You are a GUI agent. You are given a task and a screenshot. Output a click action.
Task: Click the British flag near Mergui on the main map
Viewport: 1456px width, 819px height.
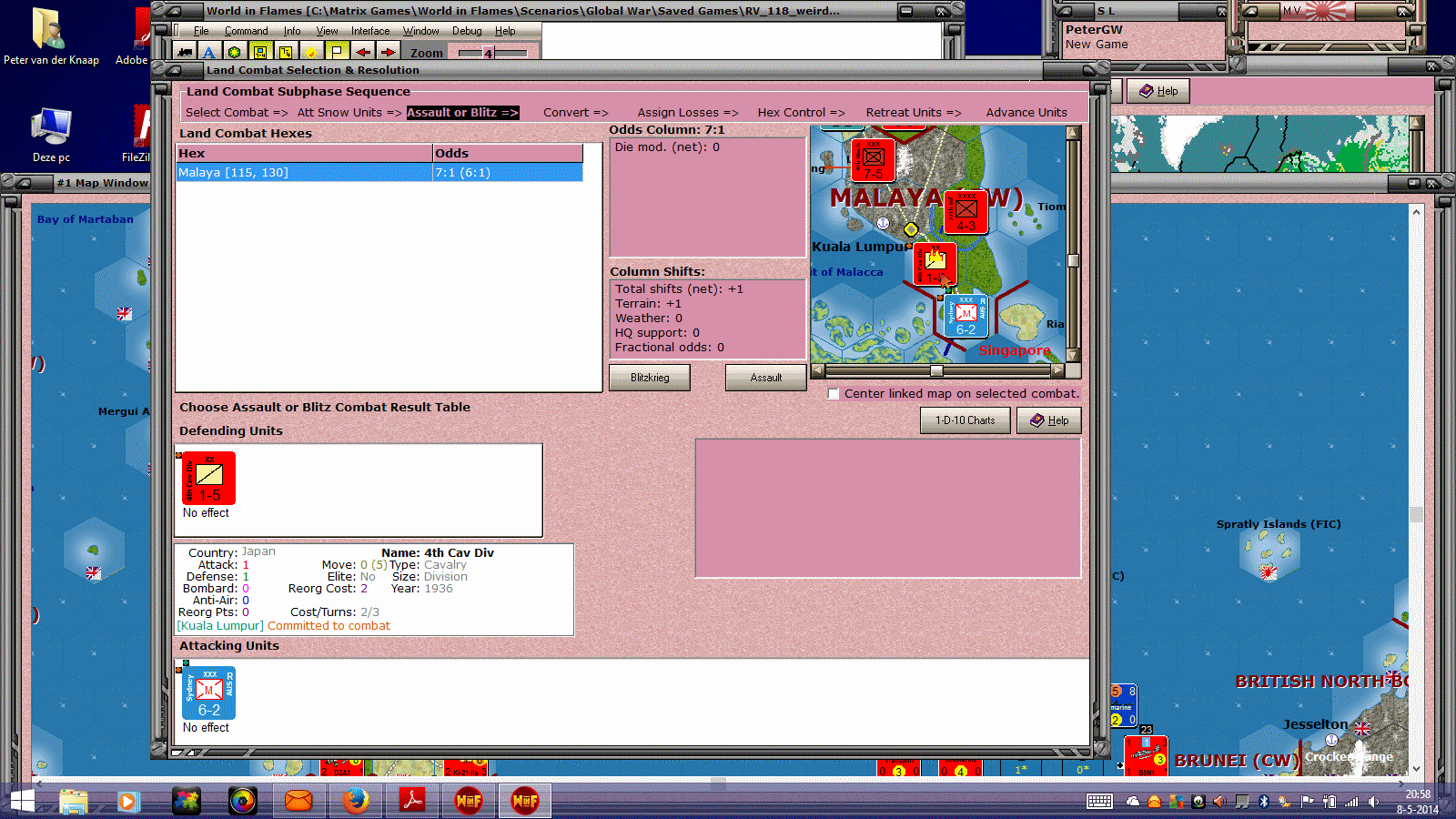click(125, 314)
